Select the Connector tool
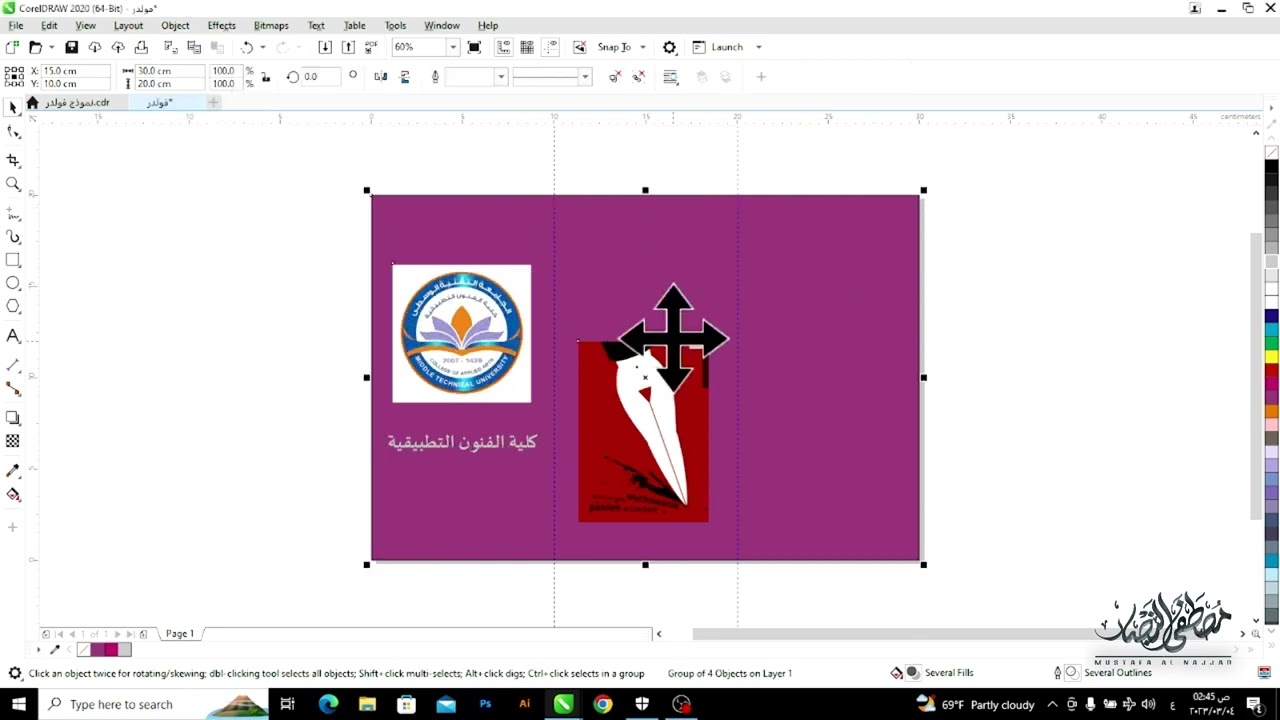1280x720 pixels. click(x=13, y=389)
